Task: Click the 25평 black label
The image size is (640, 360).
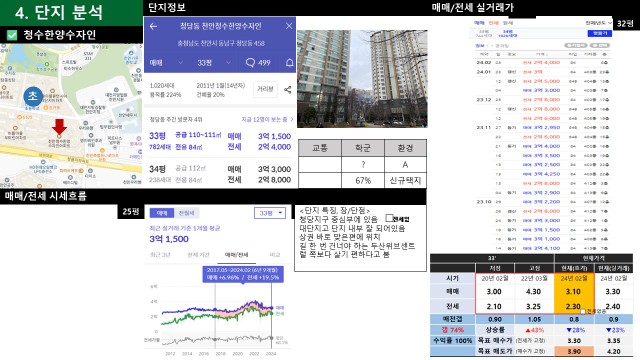Action: pos(131,211)
